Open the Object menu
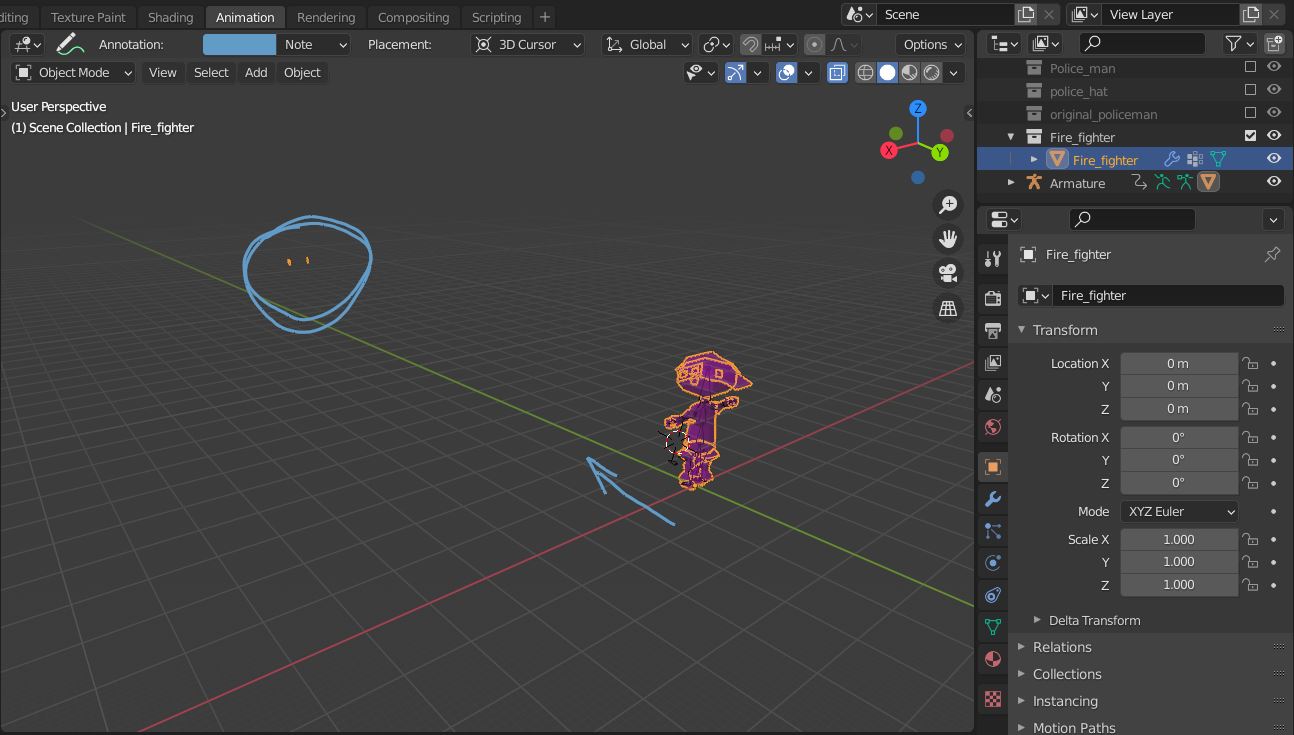The width and height of the screenshot is (1294, 735). pos(302,72)
